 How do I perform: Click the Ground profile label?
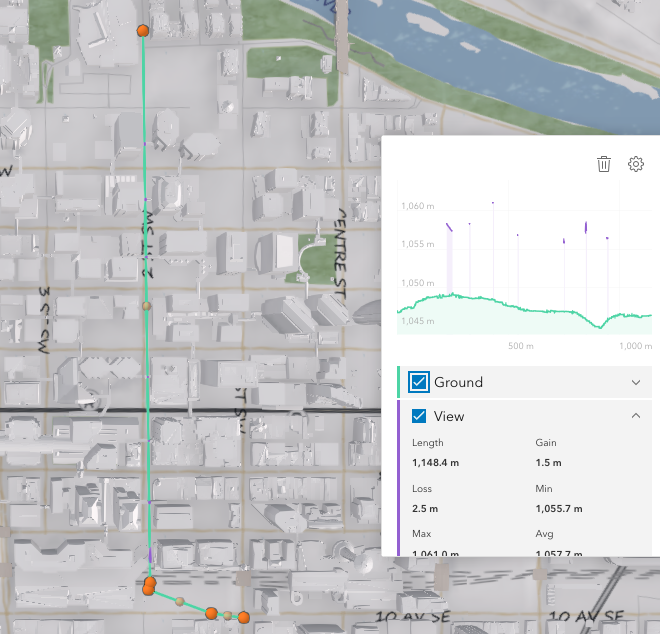[x=458, y=382]
